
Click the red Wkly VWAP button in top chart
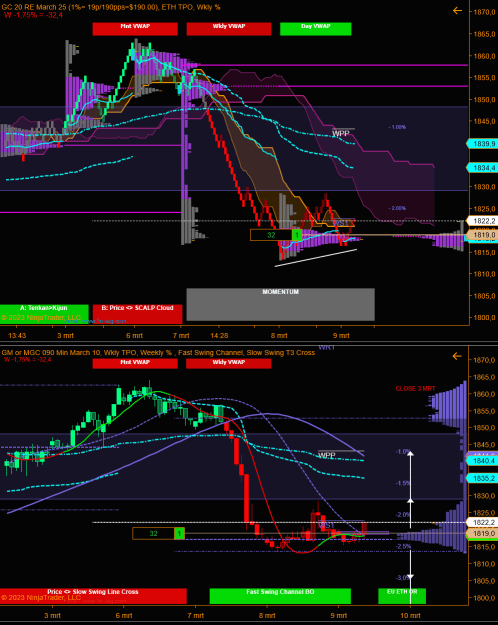[229, 29]
